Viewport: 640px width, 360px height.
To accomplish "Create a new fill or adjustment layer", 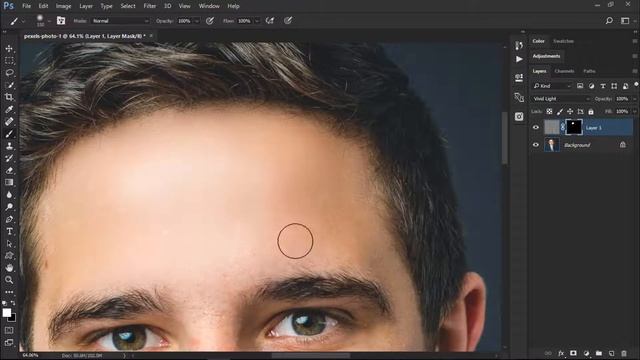I will (587, 353).
